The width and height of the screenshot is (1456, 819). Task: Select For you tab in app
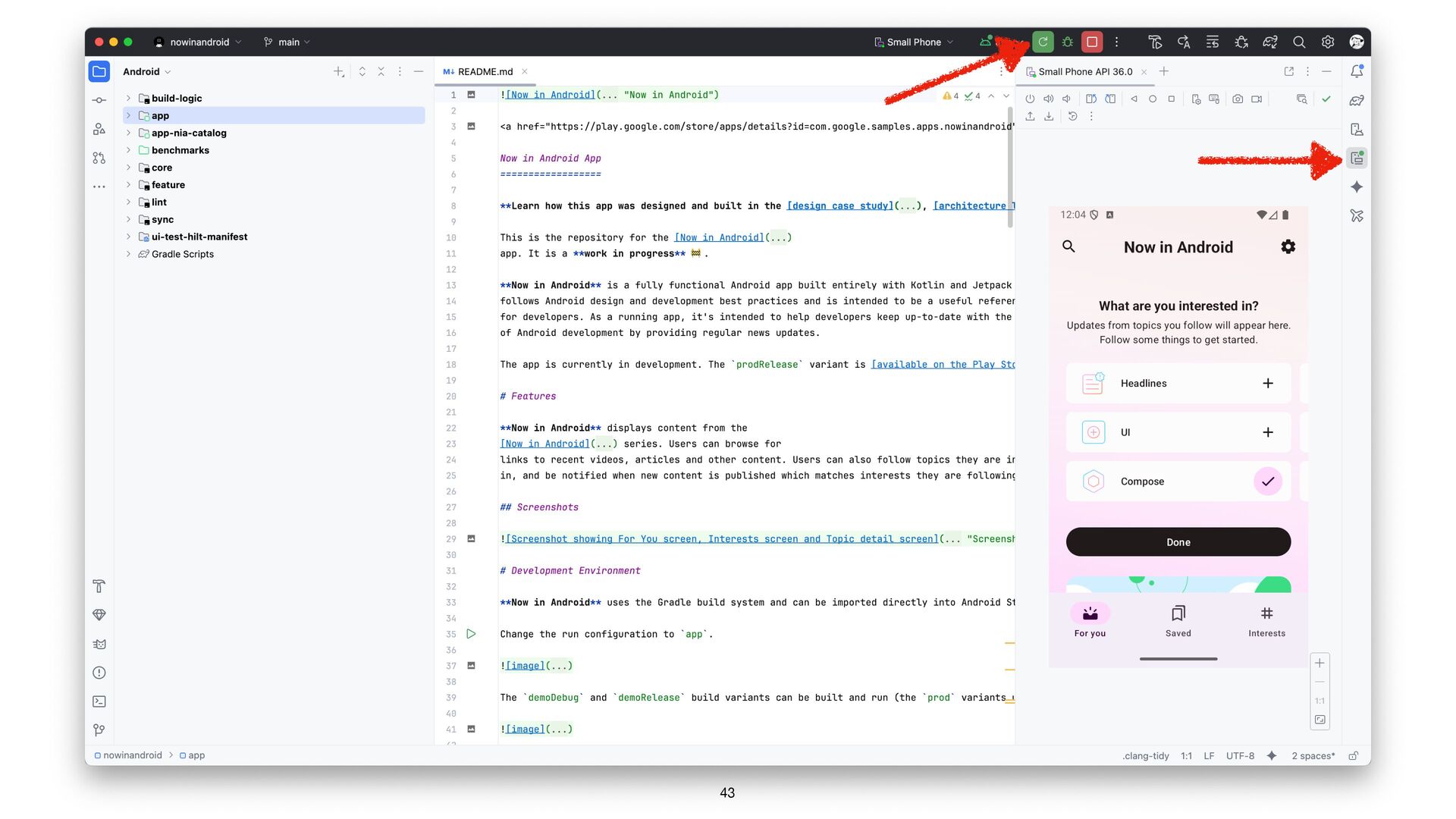[1090, 621]
